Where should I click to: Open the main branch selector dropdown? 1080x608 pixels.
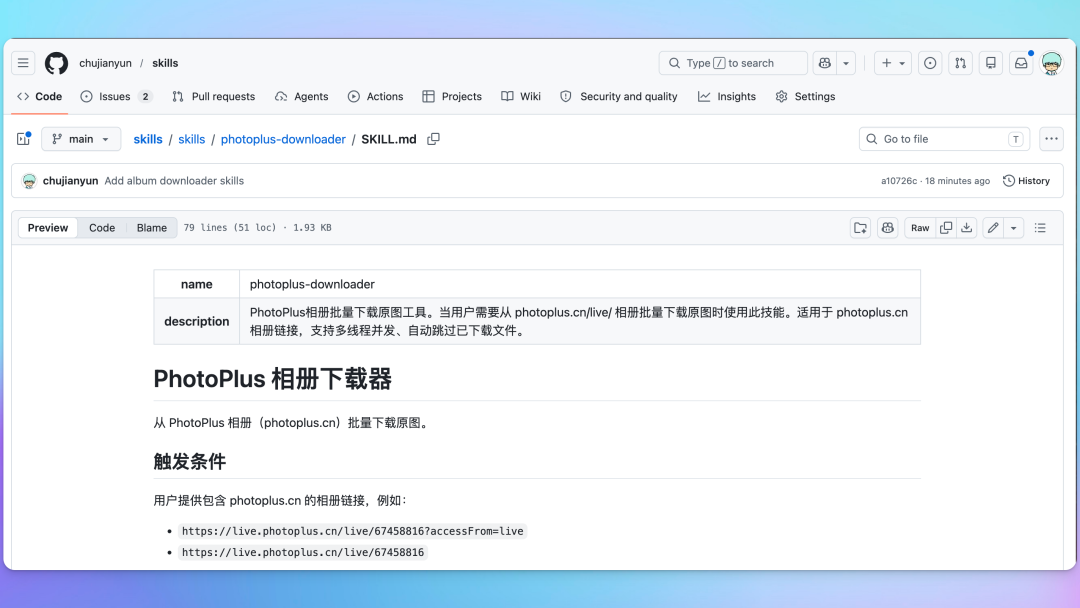pyautogui.click(x=81, y=139)
